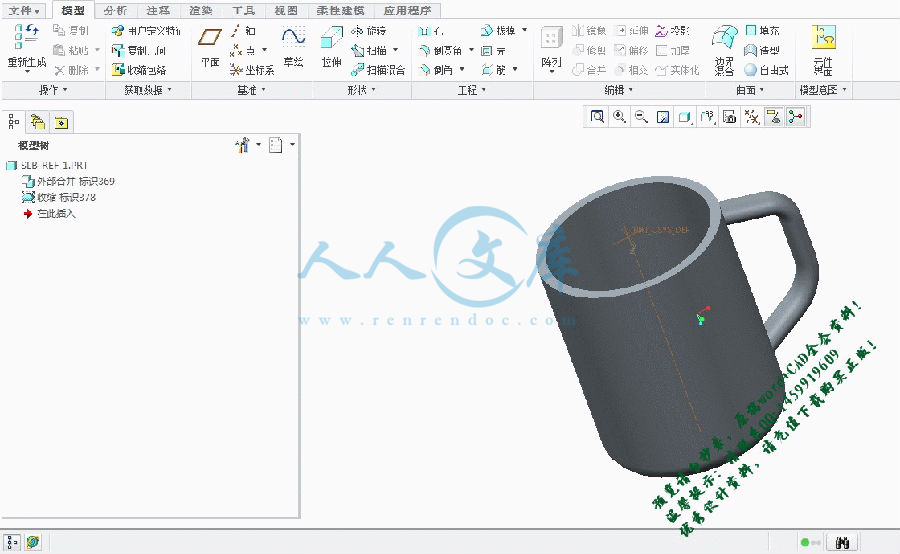Pick the Sweep (扫描) tool
This screenshot has height=554, width=900.
(369, 51)
